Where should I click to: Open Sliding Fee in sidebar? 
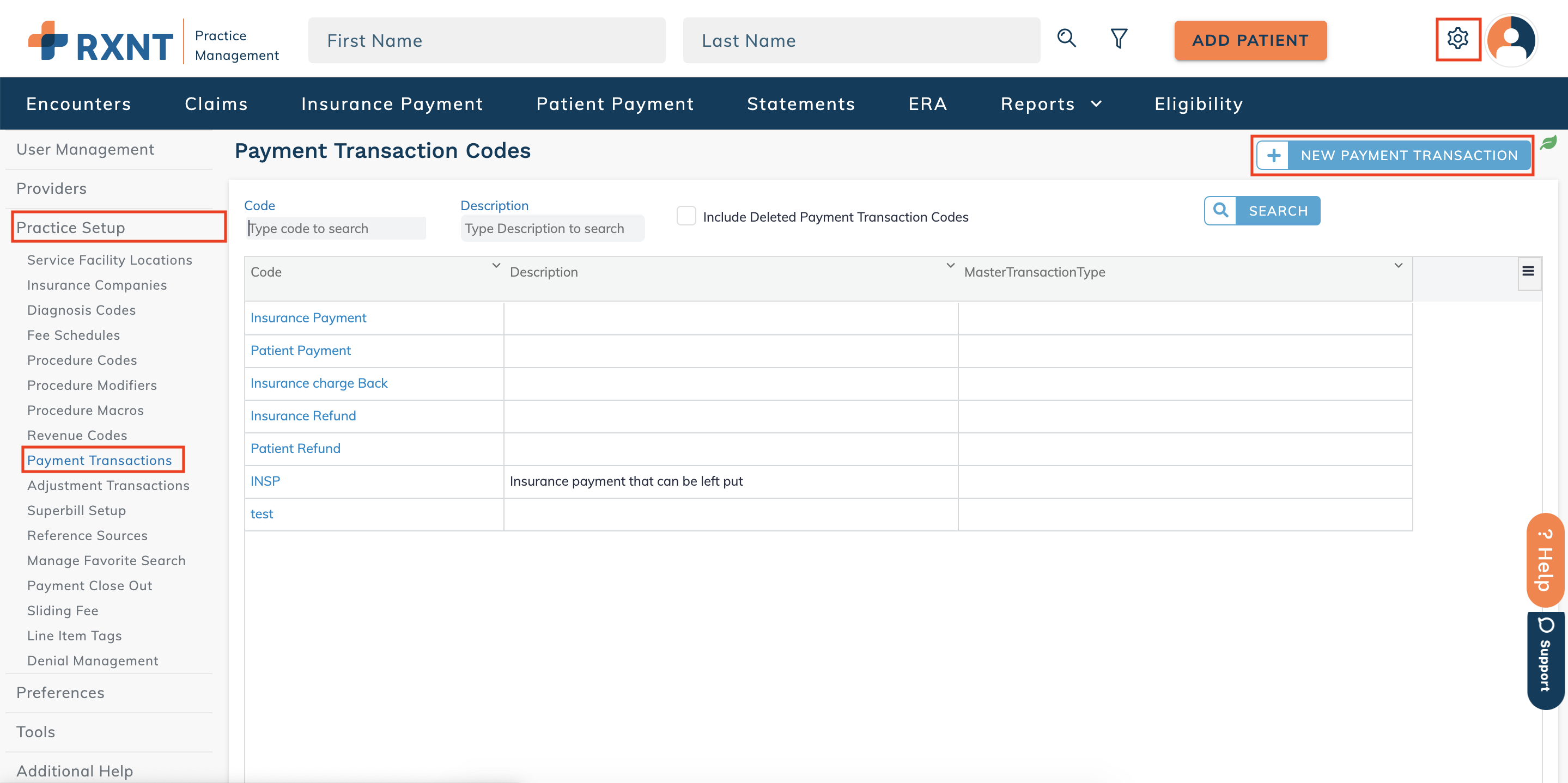[x=62, y=610]
